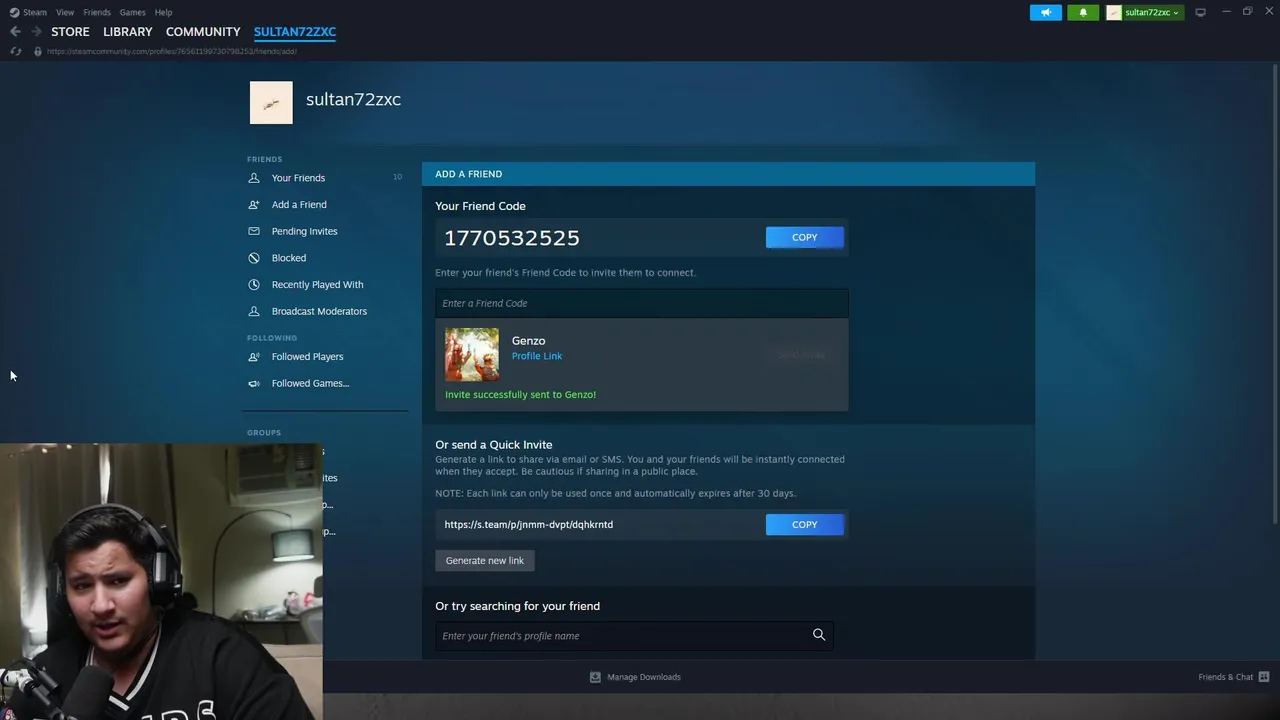Click the monitor Big Picture mode icon

coord(1200,12)
